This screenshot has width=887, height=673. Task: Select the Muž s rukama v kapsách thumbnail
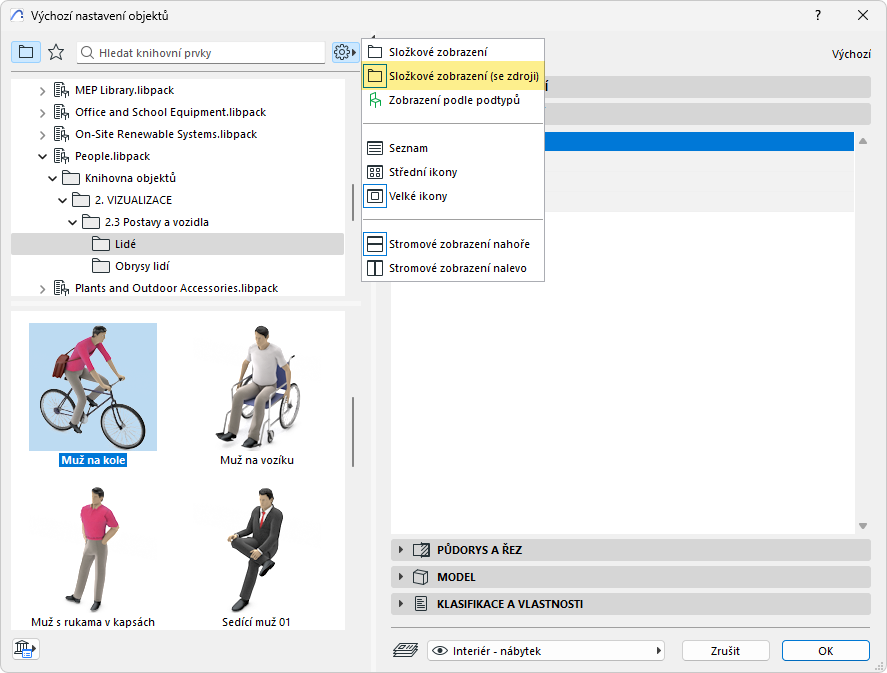pos(93,549)
